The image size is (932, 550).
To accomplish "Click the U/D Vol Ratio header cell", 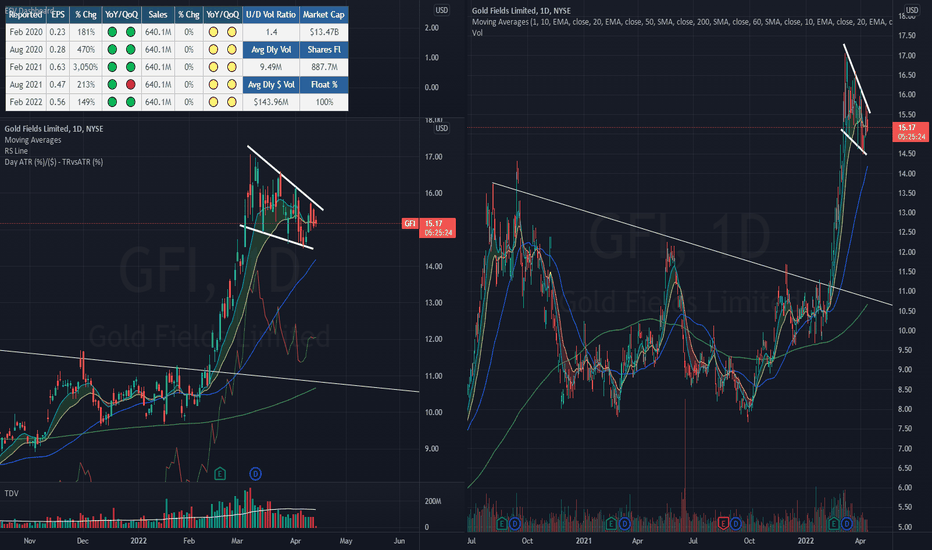I will (271, 14).
